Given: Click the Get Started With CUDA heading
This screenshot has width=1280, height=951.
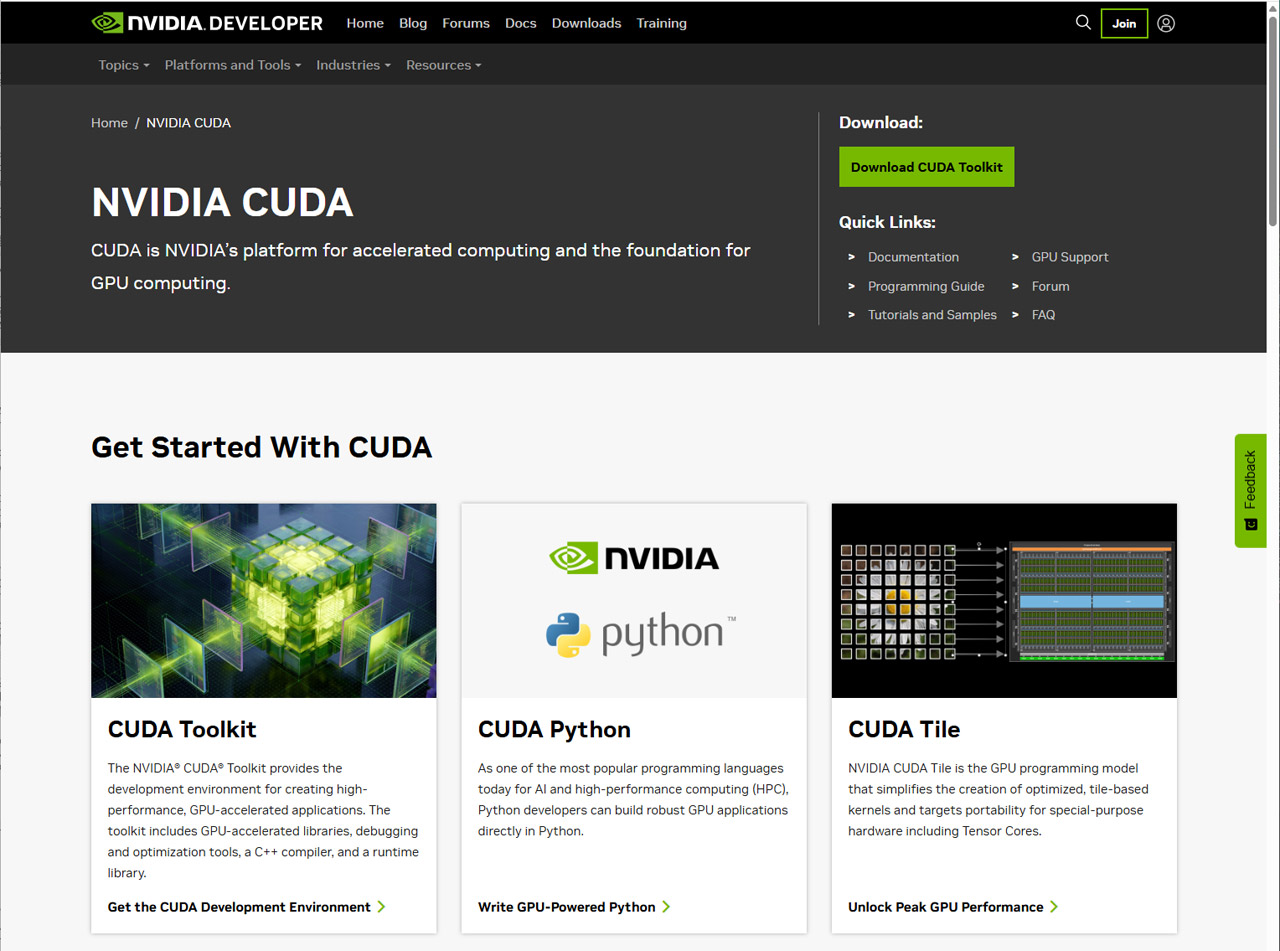Looking at the screenshot, I should coord(262,447).
